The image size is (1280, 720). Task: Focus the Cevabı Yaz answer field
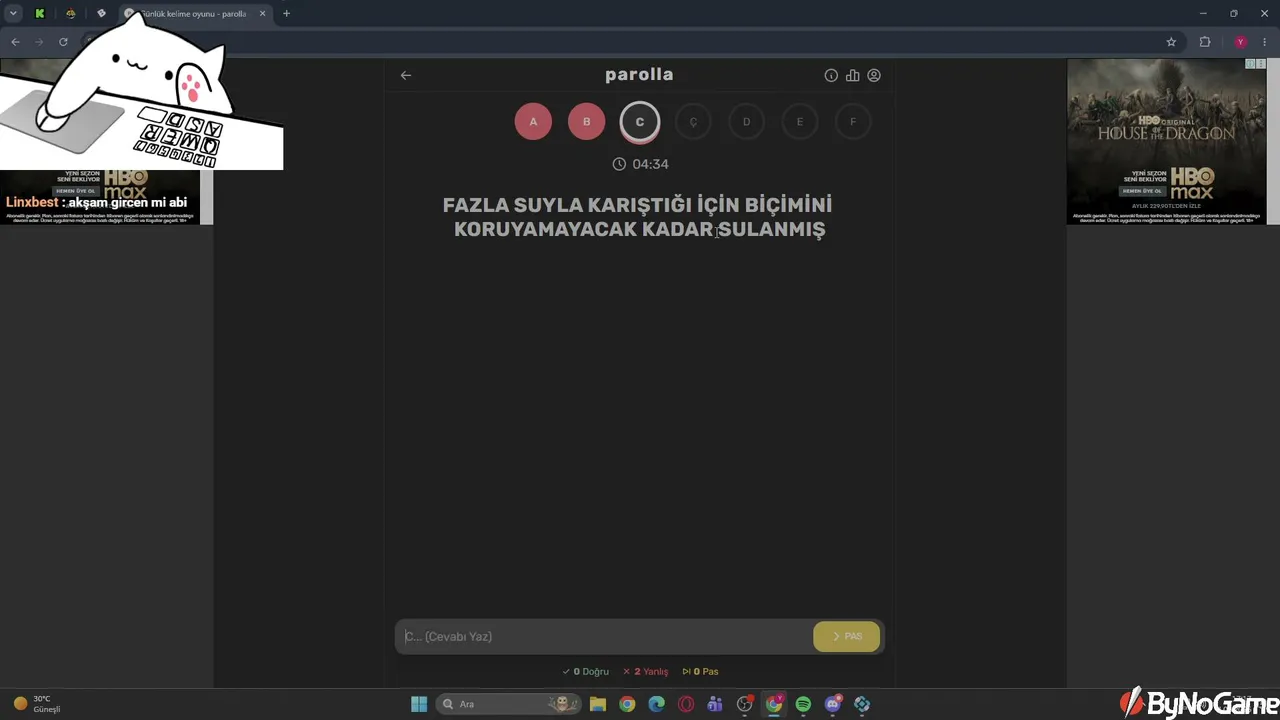[604, 636]
